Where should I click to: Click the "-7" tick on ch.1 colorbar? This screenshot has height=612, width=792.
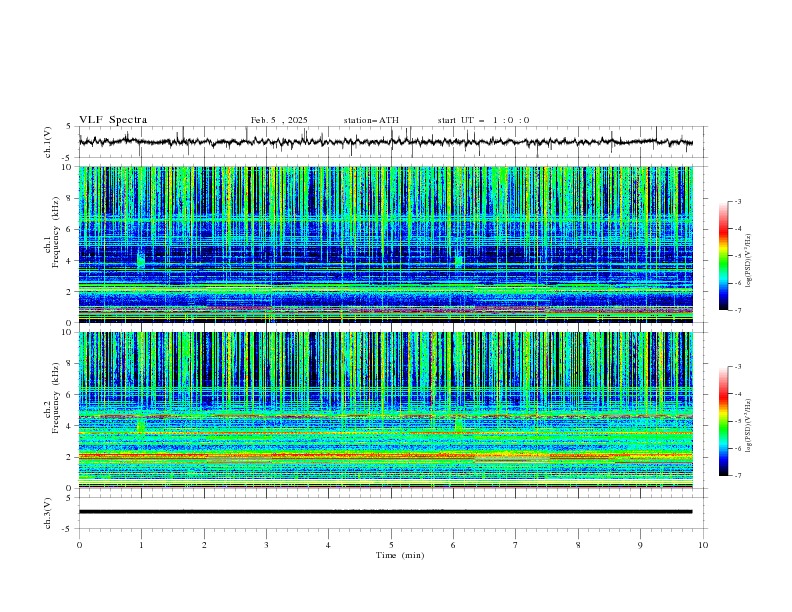coord(737,310)
